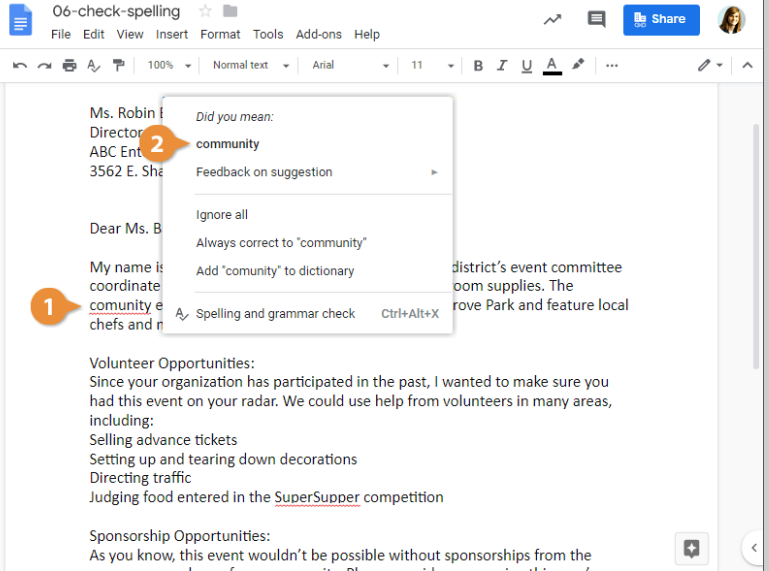The height and width of the screenshot is (571, 769).
Task: Select the paint format tool
Action: pyautogui.click(x=118, y=65)
